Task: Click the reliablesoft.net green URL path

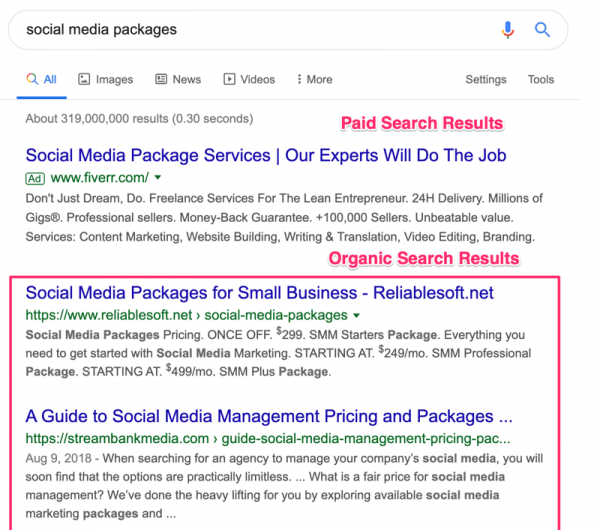Action: tap(186, 315)
